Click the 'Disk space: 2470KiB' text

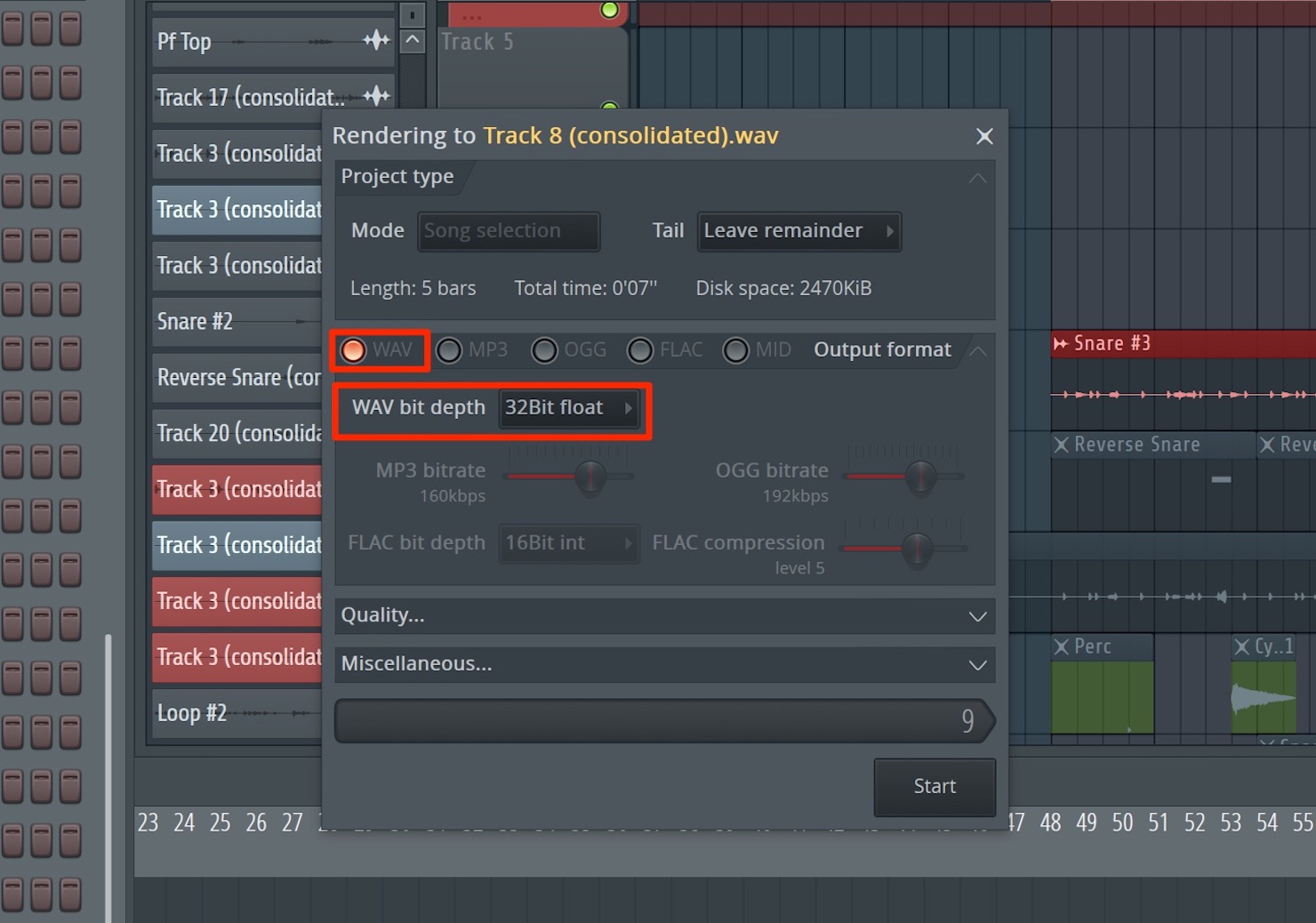[783, 288]
